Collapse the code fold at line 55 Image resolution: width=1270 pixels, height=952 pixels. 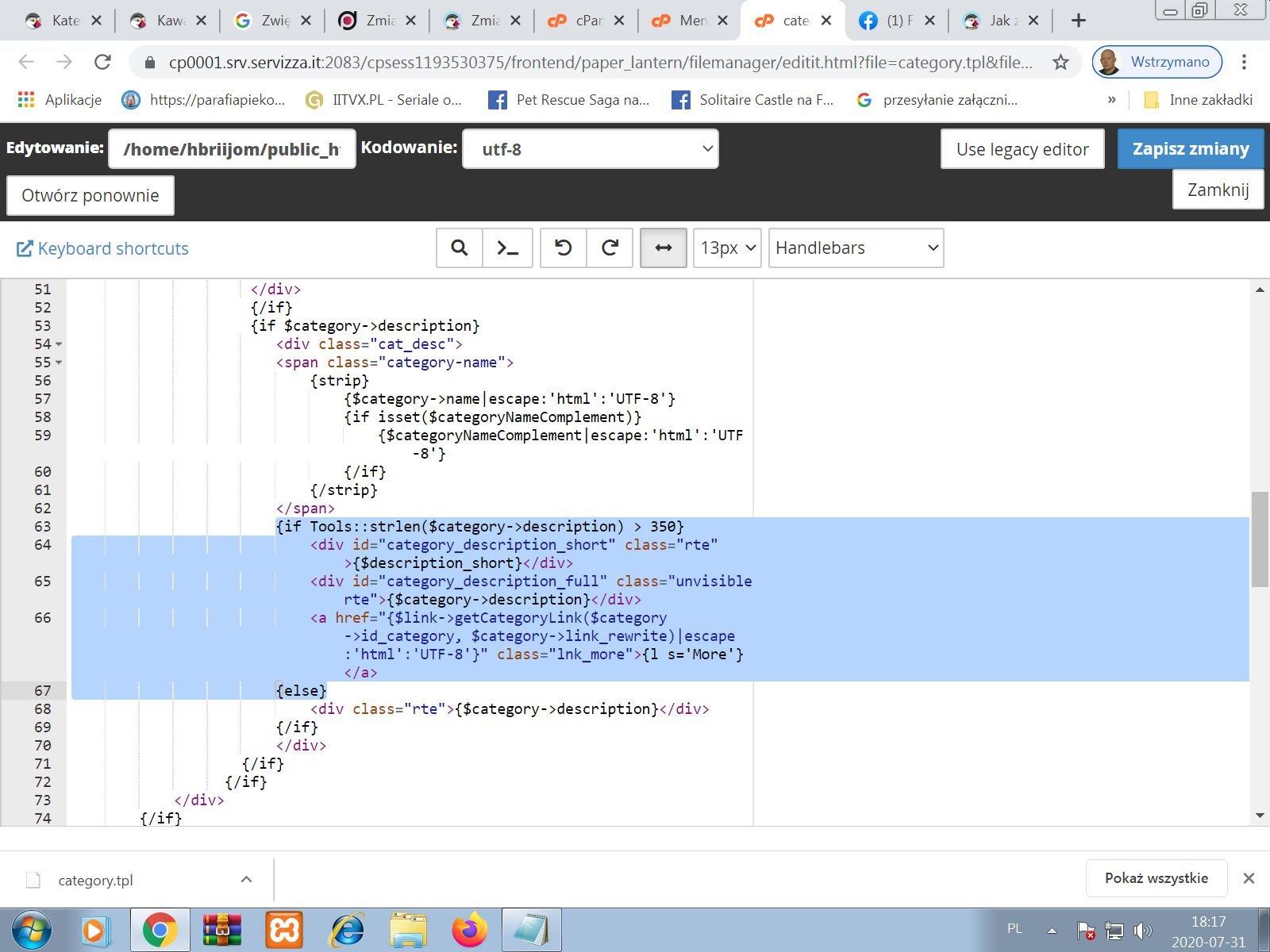(x=59, y=363)
